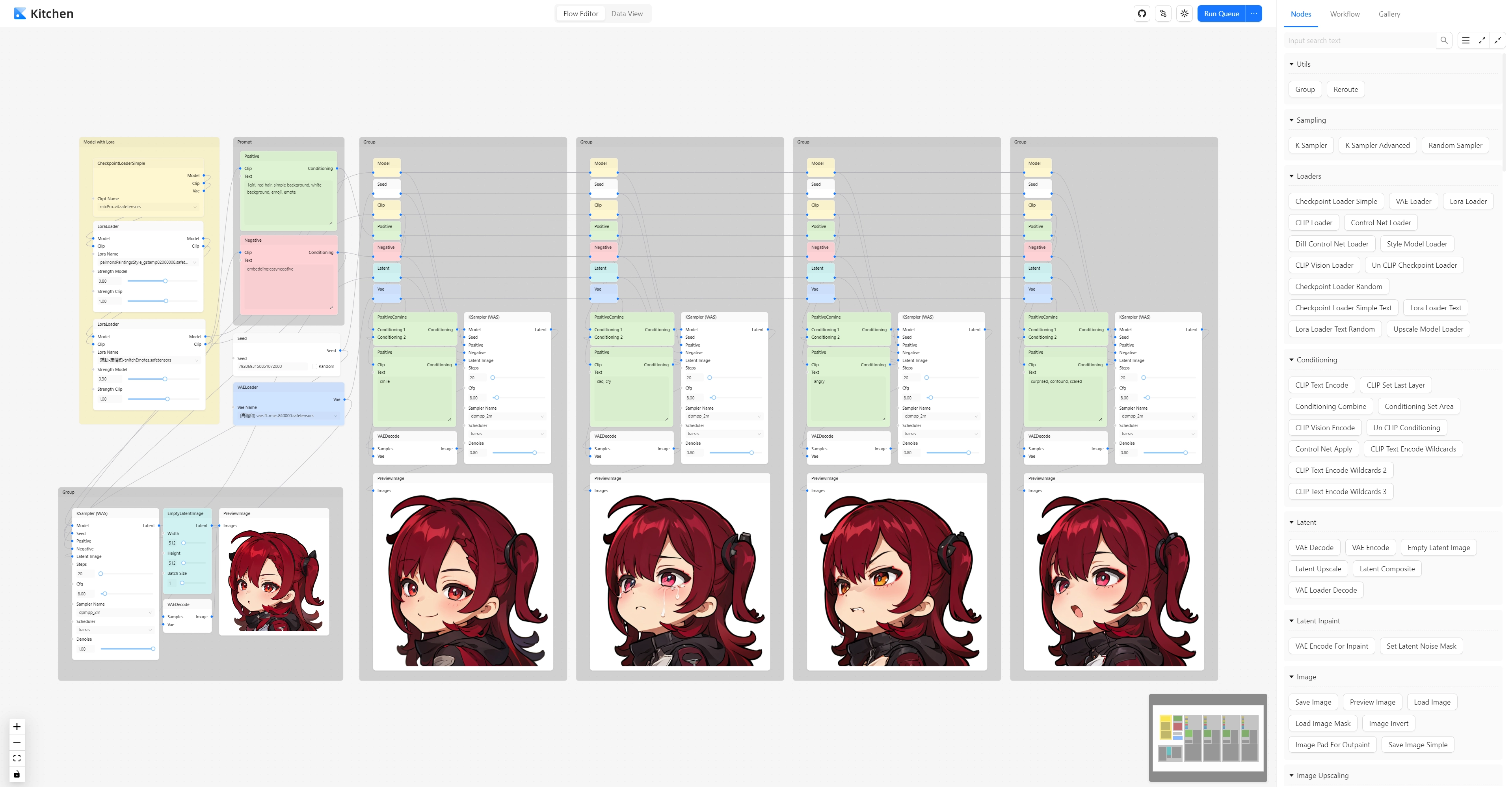Viewport: 1512px width, 787px height.
Task: Adjust first LoraLoader Strength Model slider
Action: [x=166, y=281]
